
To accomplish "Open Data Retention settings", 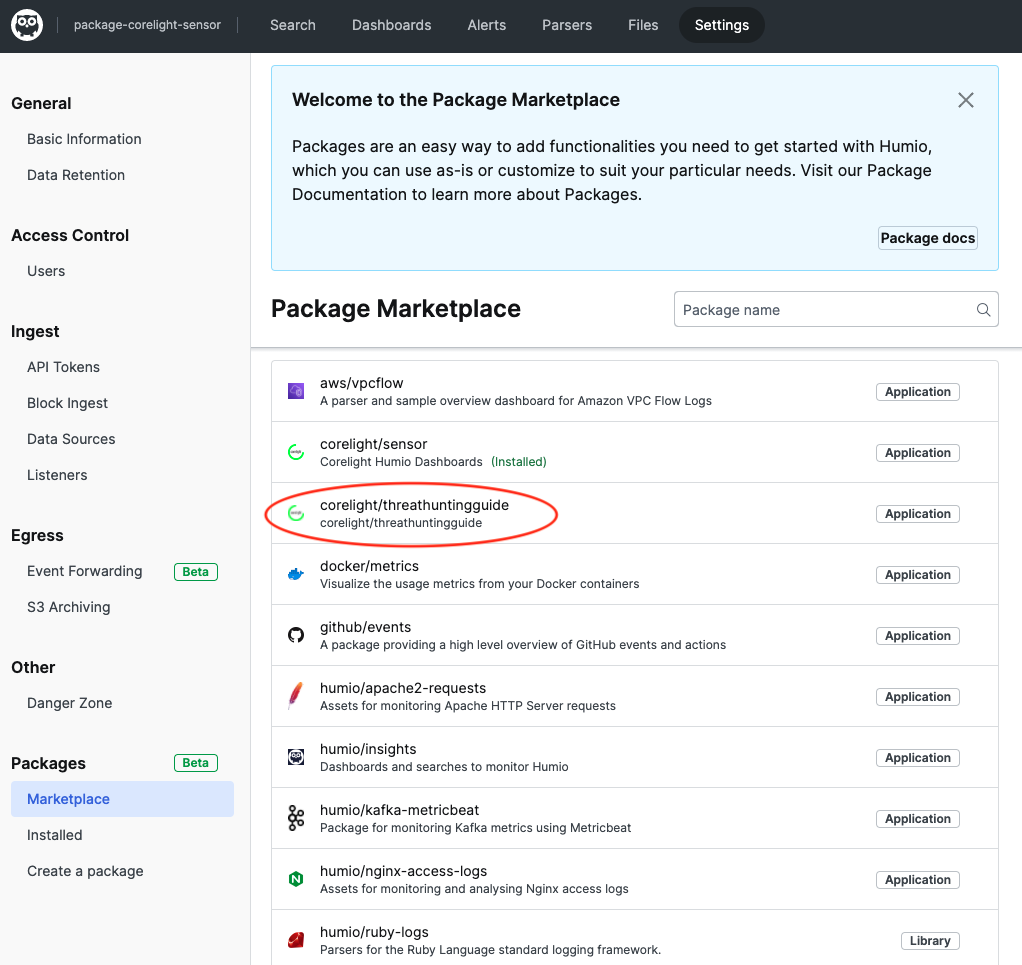I will click(76, 175).
